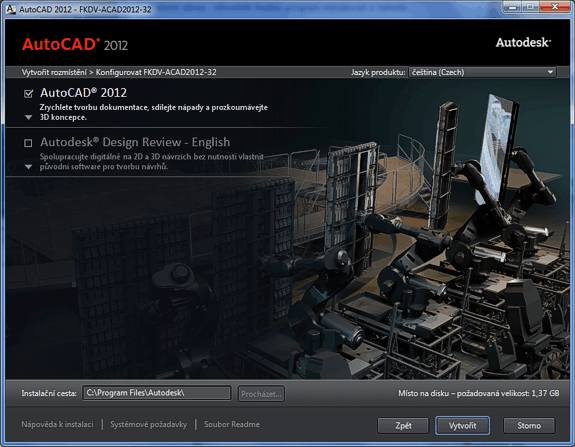The width and height of the screenshot is (575, 447).
Task: Click Konfigurovat FKDV-ACAD2012-32 breadcrumb text
Action: click(x=156, y=72)
